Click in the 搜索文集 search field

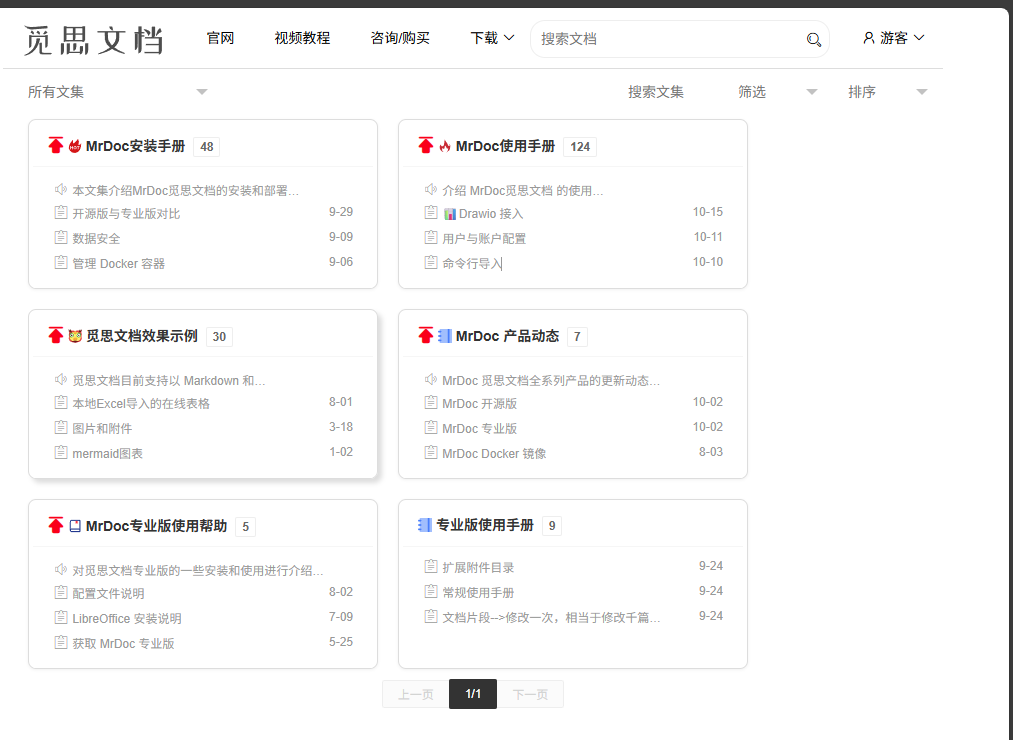pyautogui.click(x=656, y=92)
